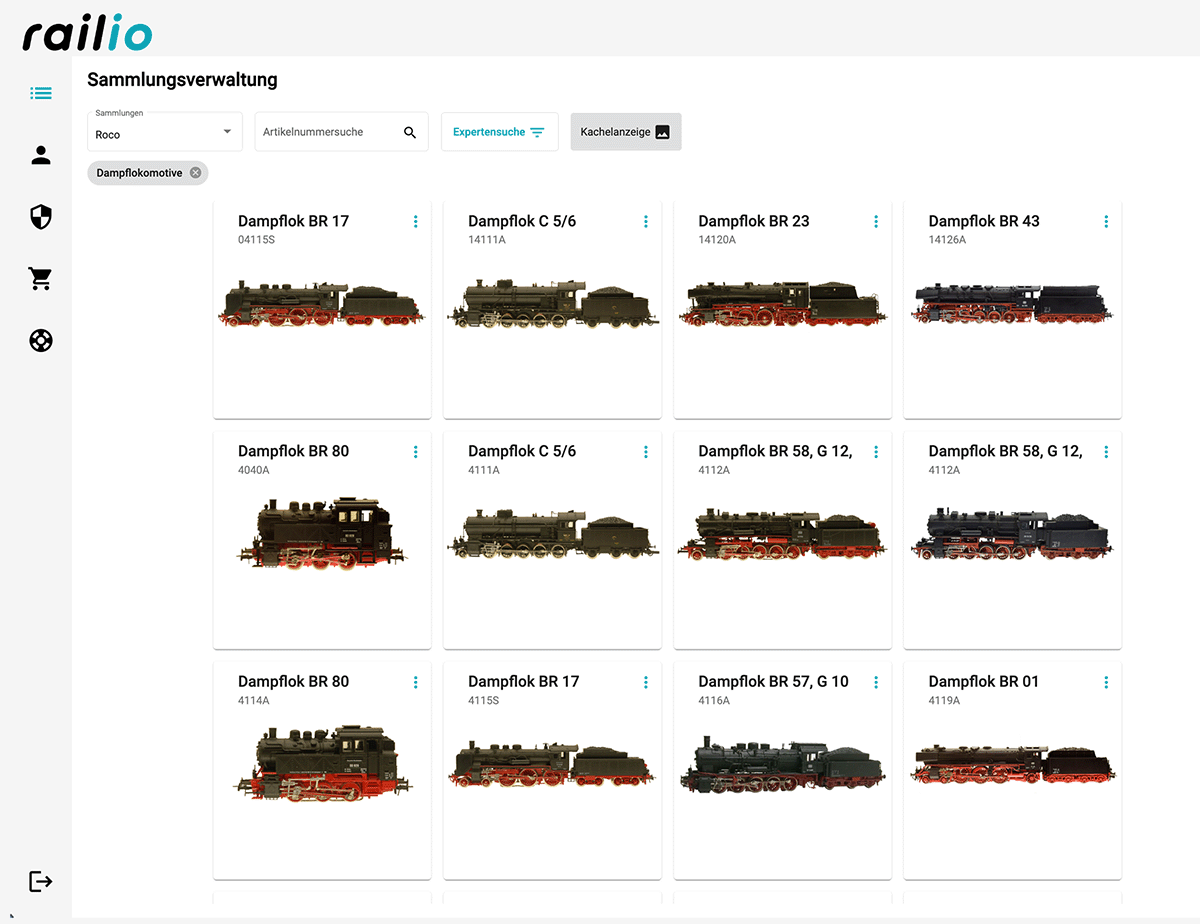Select the Dampflokomotive chip label

[x=139, y=173]
